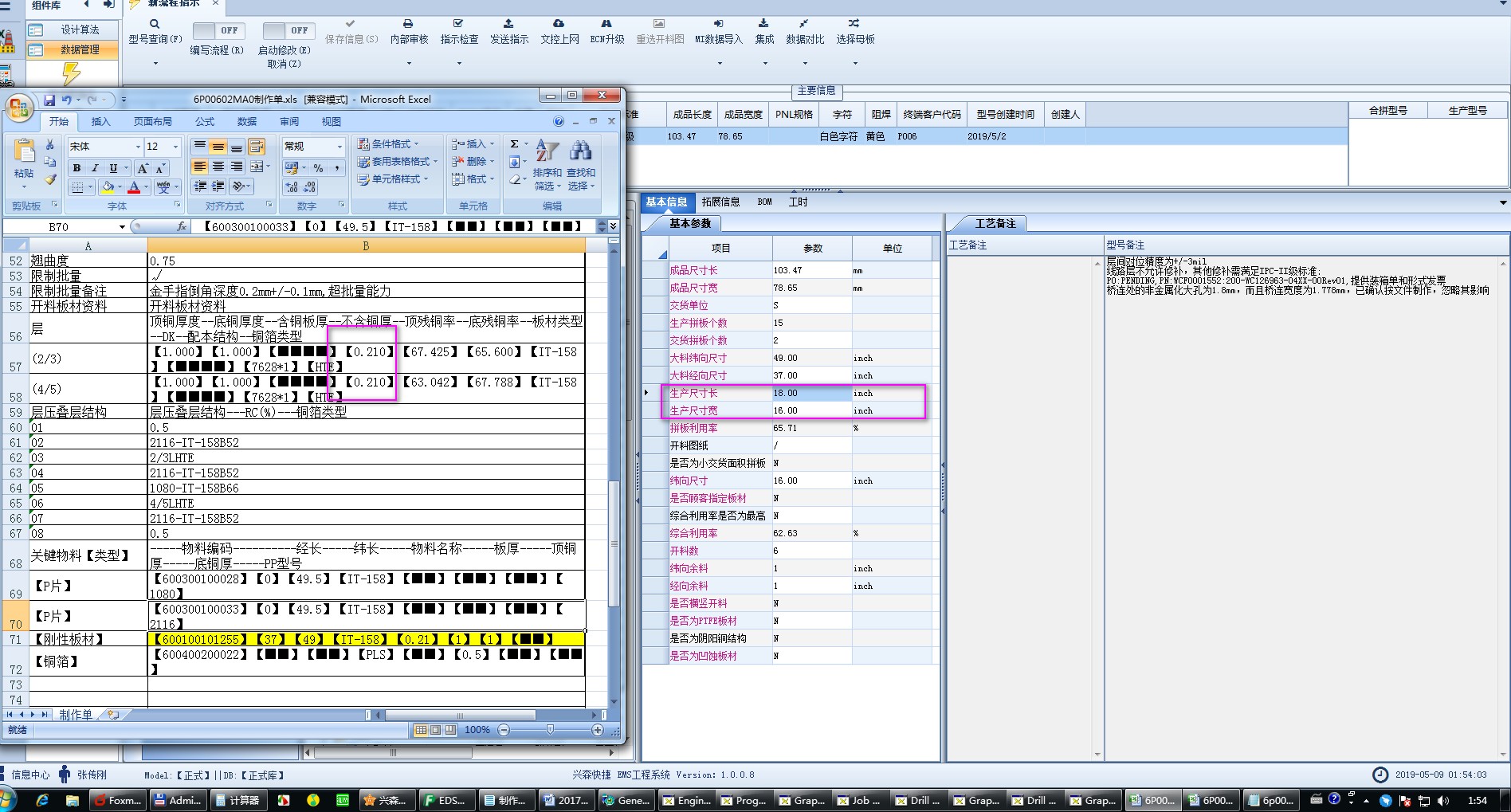Cut selection with the scissors icon

click(49, 144)
